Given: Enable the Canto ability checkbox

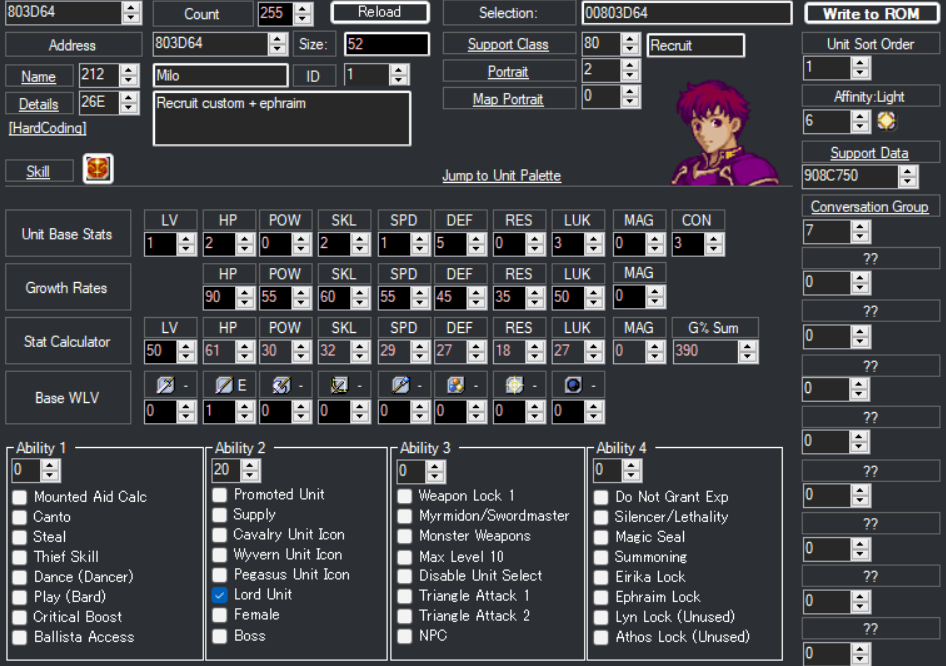Looking at the screenshot, I should 20,517.
